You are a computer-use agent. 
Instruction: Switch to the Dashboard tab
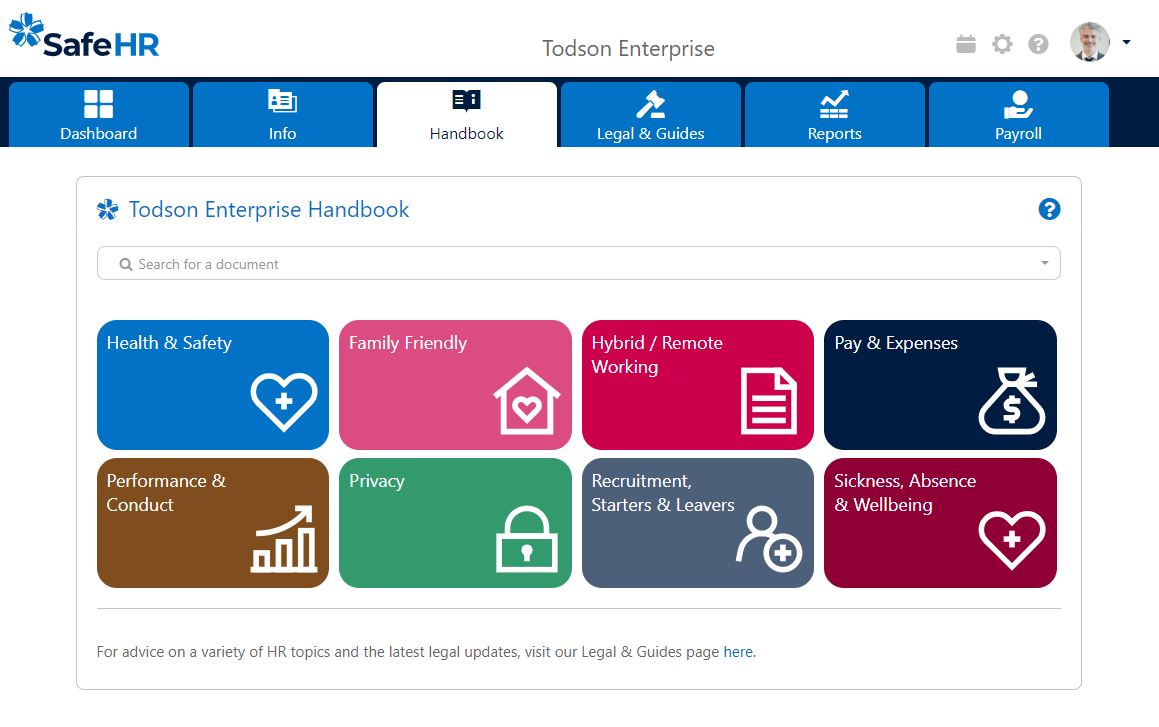click(98, 114)
